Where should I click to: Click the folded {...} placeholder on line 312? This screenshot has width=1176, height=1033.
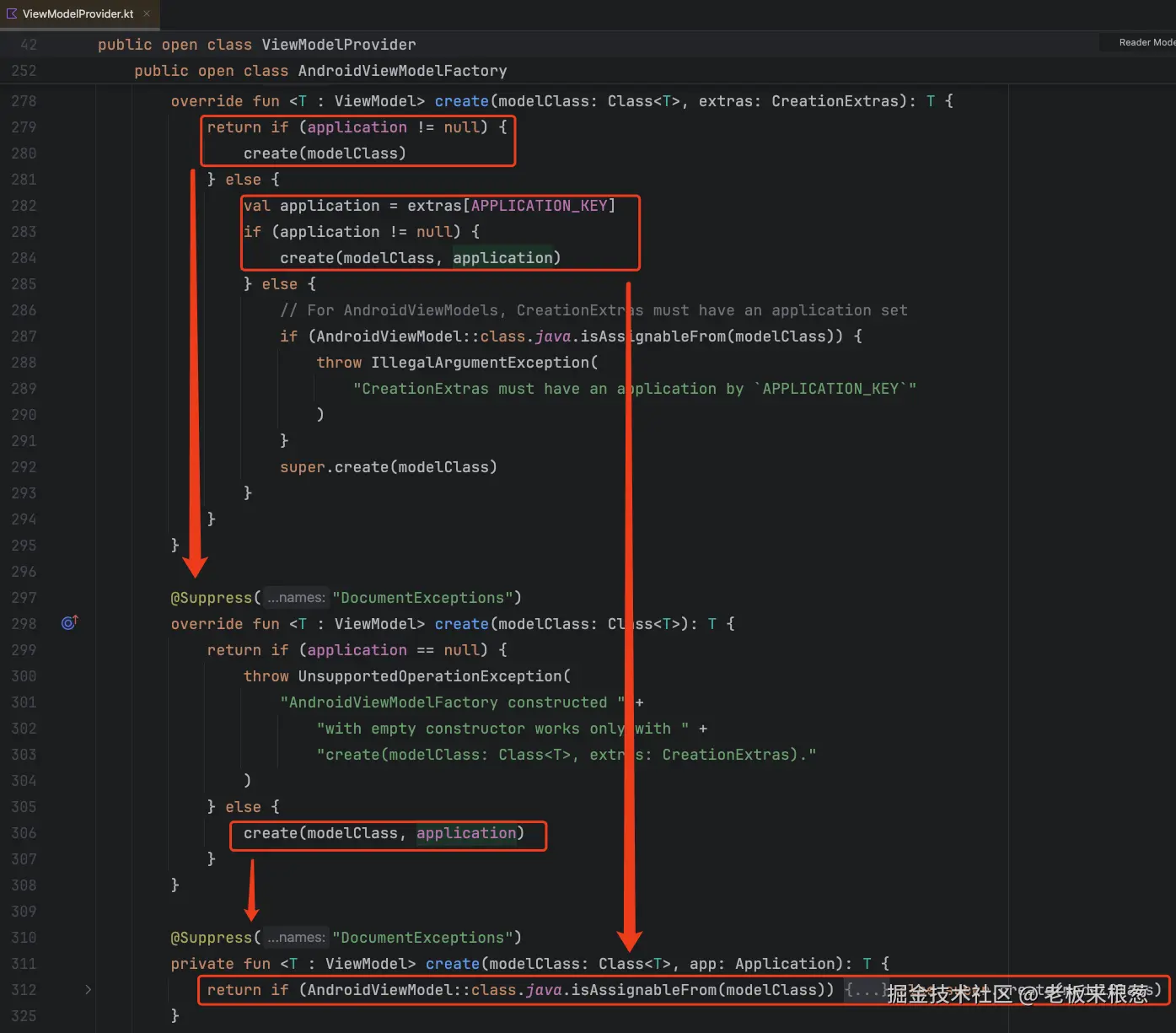pos(865,990)
